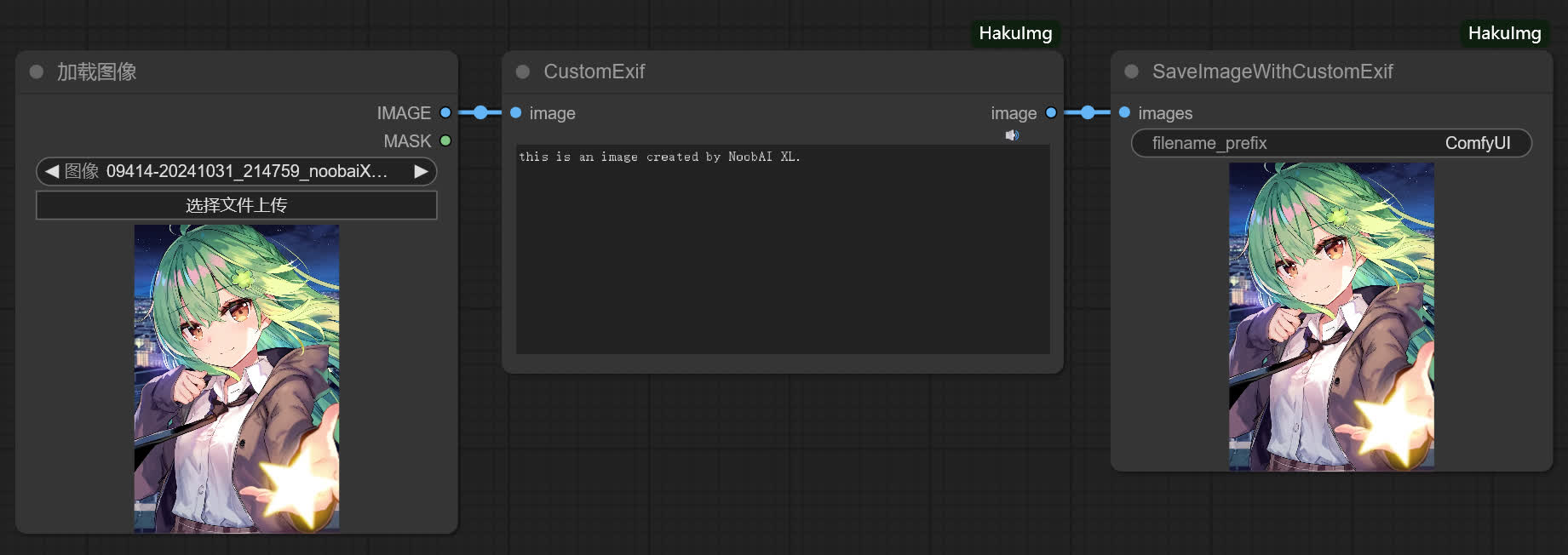Viewport: 1568px width, 555px height.
Task: Click the HakuImg badge above CustomExif
Action: tap(1015, 33)
